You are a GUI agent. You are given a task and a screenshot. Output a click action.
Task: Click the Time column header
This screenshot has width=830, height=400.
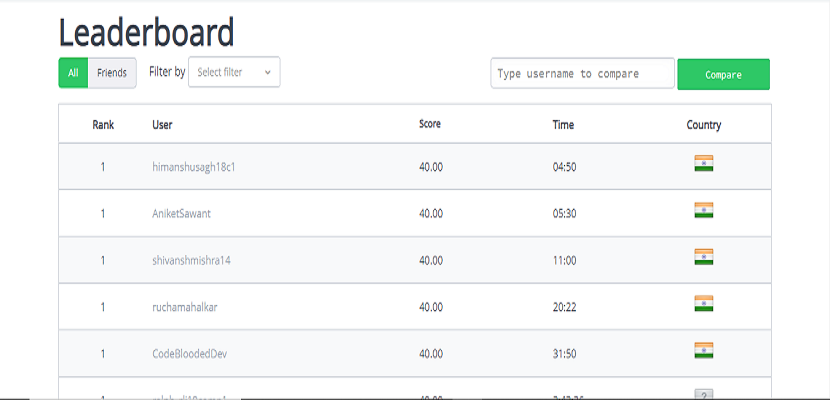563,125
